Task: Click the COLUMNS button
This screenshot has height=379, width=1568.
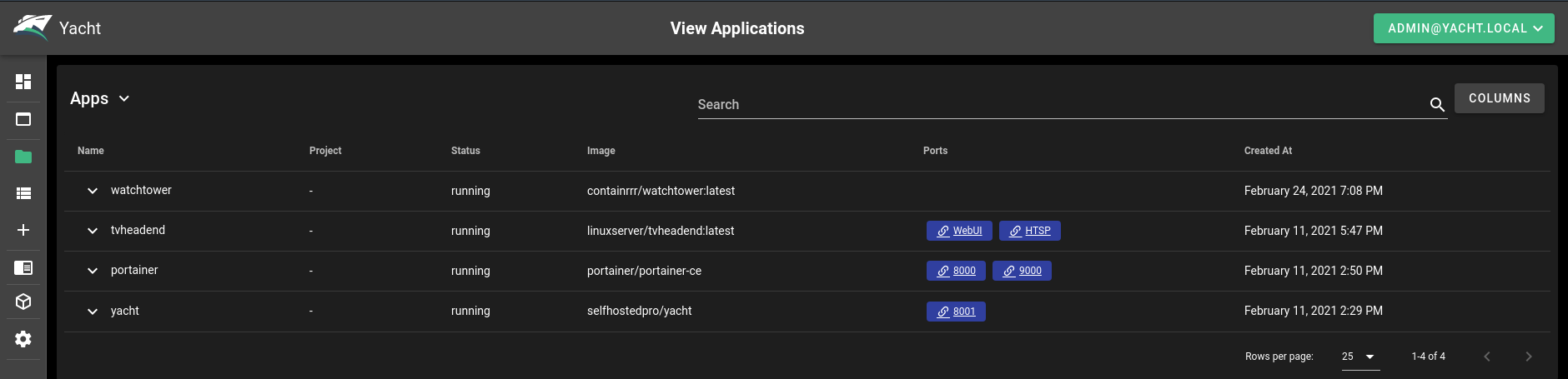Action: [1500, 98]
